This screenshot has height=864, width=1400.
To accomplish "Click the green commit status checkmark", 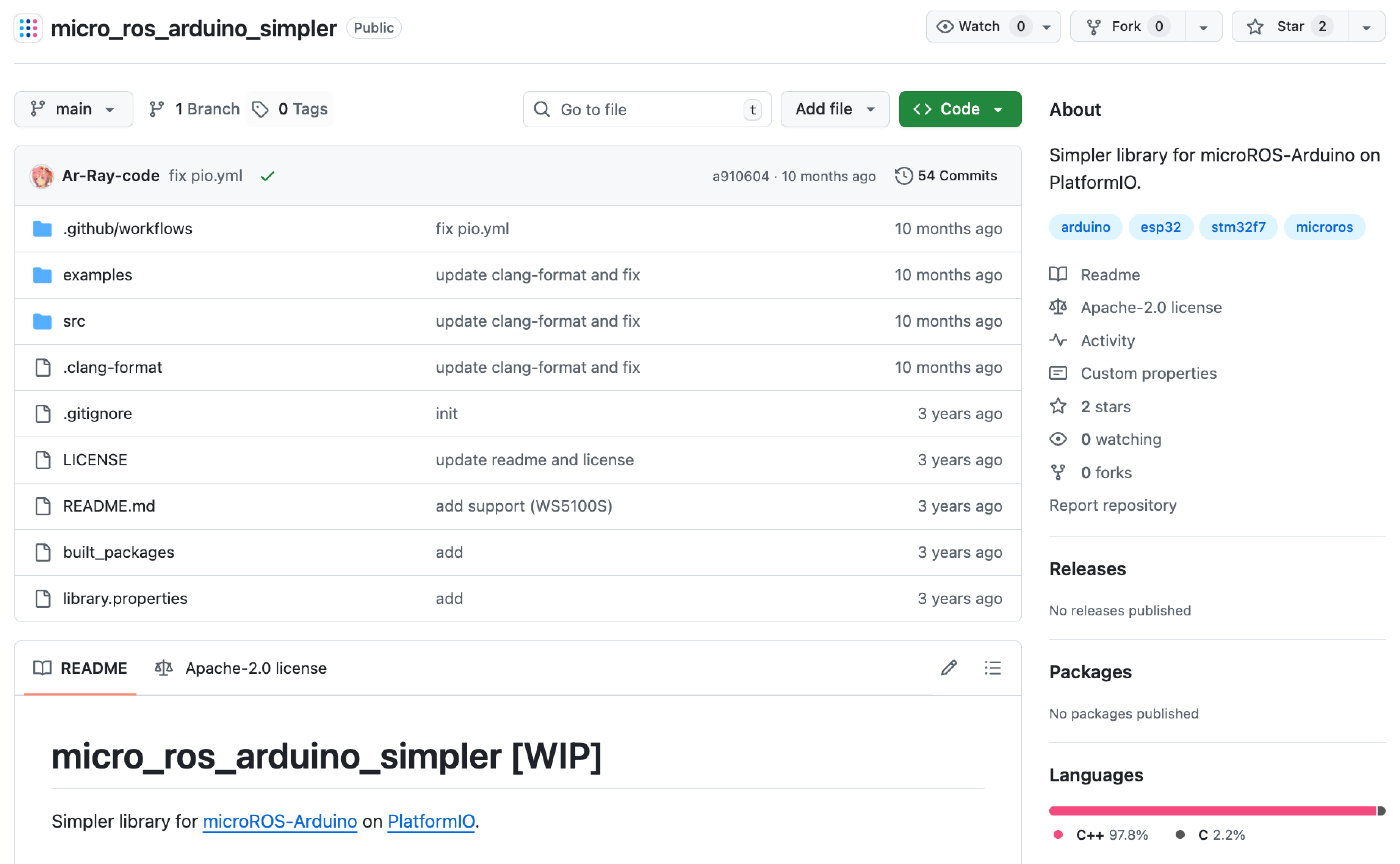I will click(x=268, y=176).
